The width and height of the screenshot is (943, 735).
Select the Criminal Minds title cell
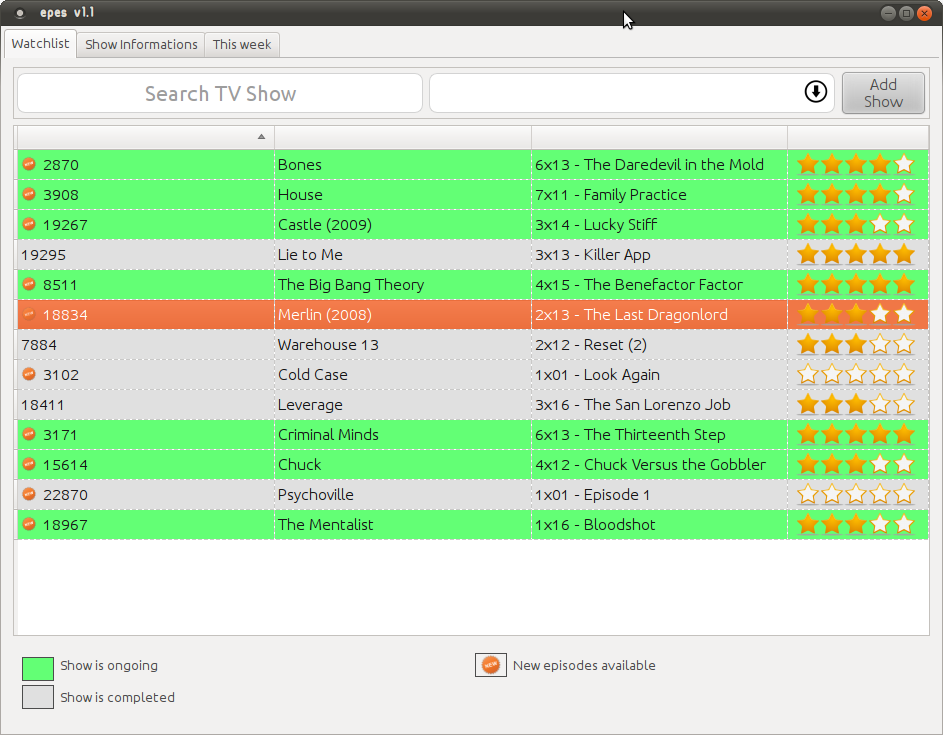pyautogui.click(x=403, y=434)
